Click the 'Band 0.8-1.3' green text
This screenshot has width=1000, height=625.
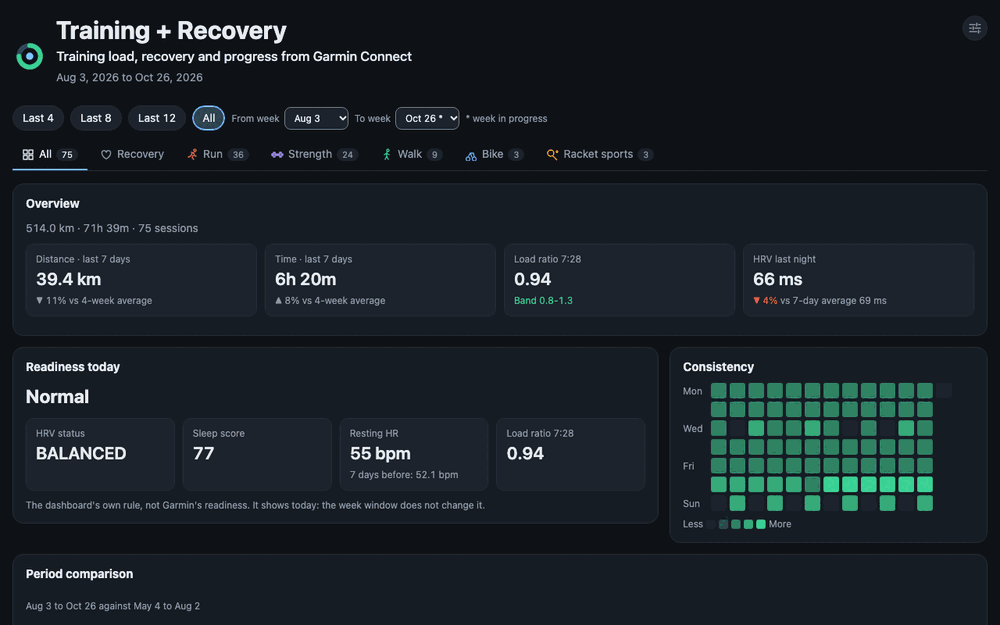(543, 300)
